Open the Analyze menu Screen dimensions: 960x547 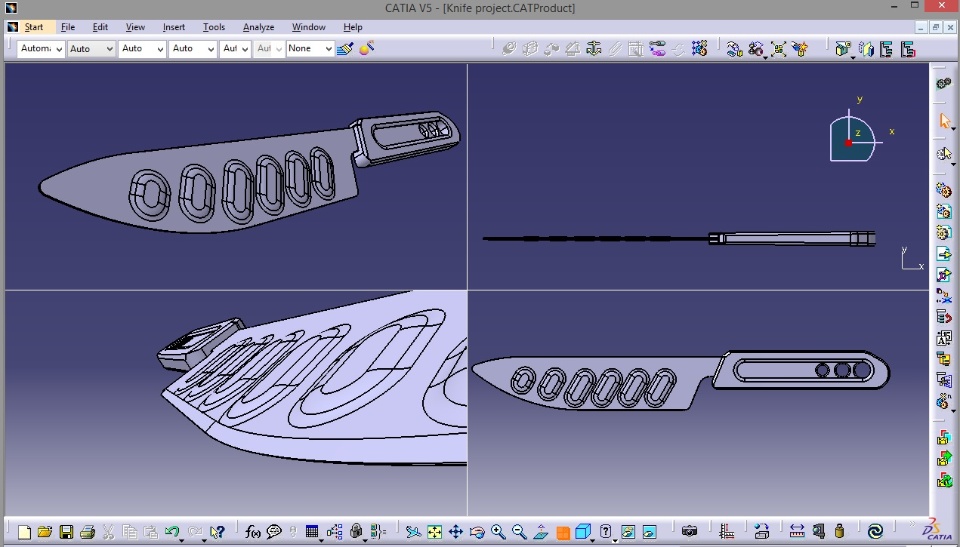coord(258,27)
